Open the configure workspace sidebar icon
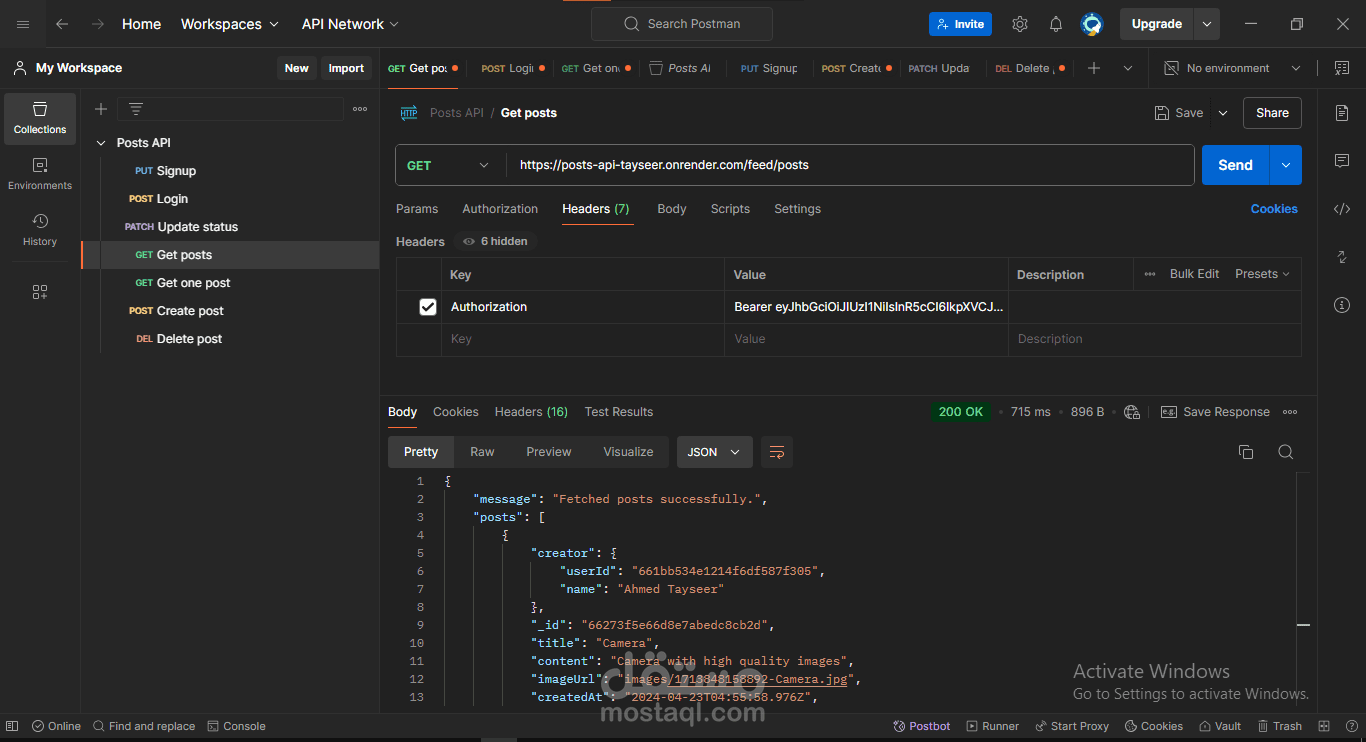This screenshot has width=1366, height=742. coord(40,292)
